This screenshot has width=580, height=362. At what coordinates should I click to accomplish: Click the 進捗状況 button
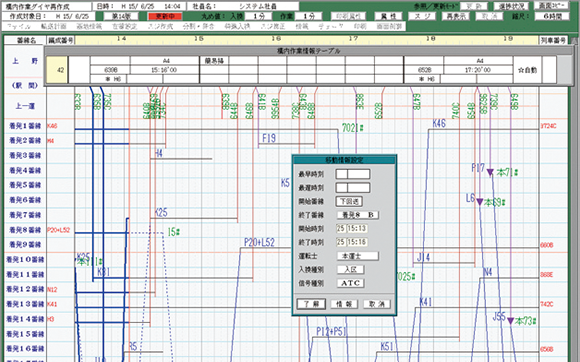click(x=511, y=6)
